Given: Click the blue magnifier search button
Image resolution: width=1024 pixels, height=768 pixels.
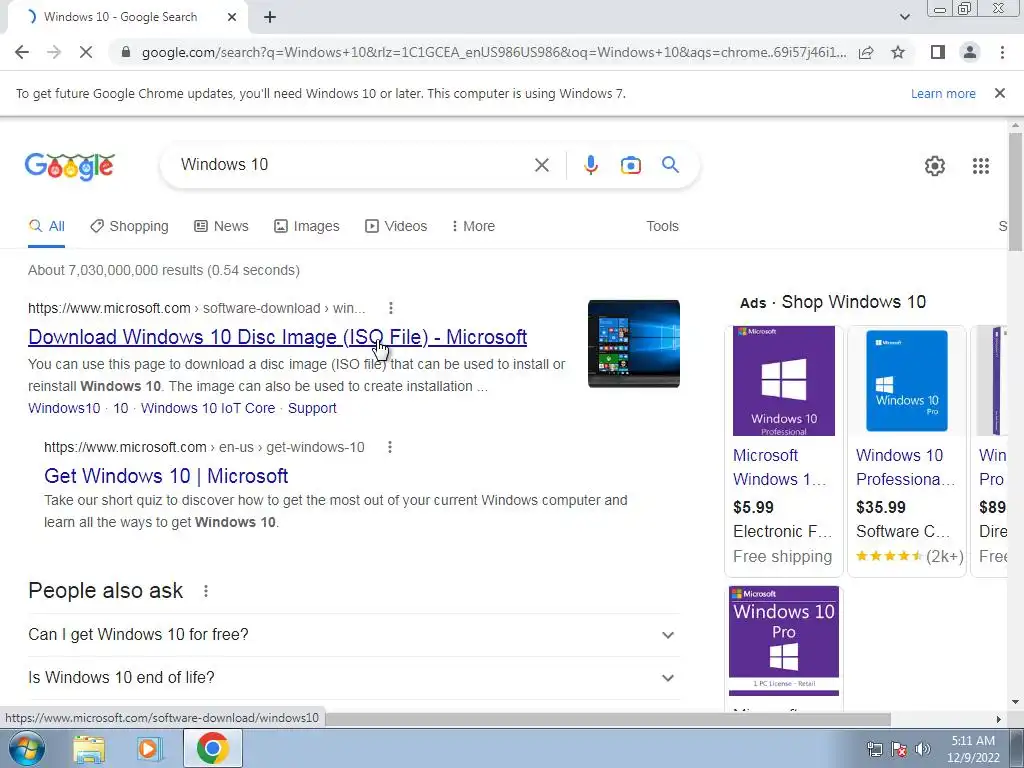Looking at the screenshot, I should (670, 165).
